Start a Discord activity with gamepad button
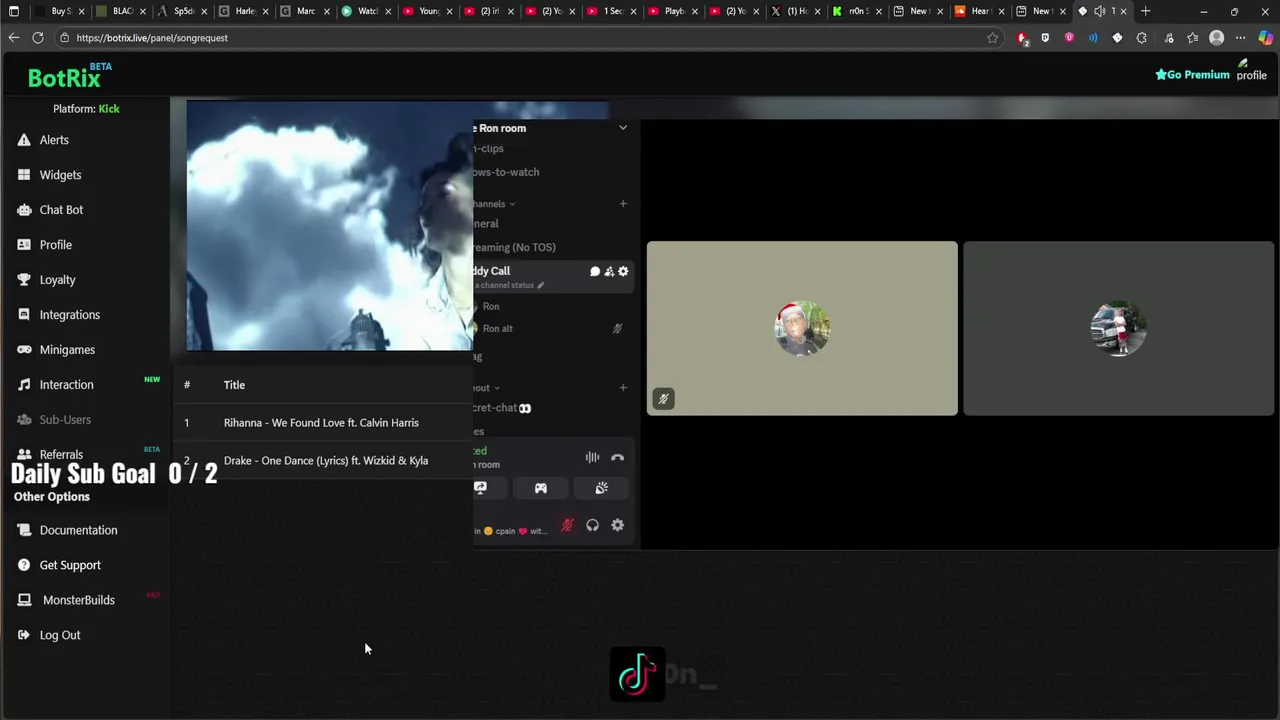This screenshot has height=720, width=1280. (541, 488)
